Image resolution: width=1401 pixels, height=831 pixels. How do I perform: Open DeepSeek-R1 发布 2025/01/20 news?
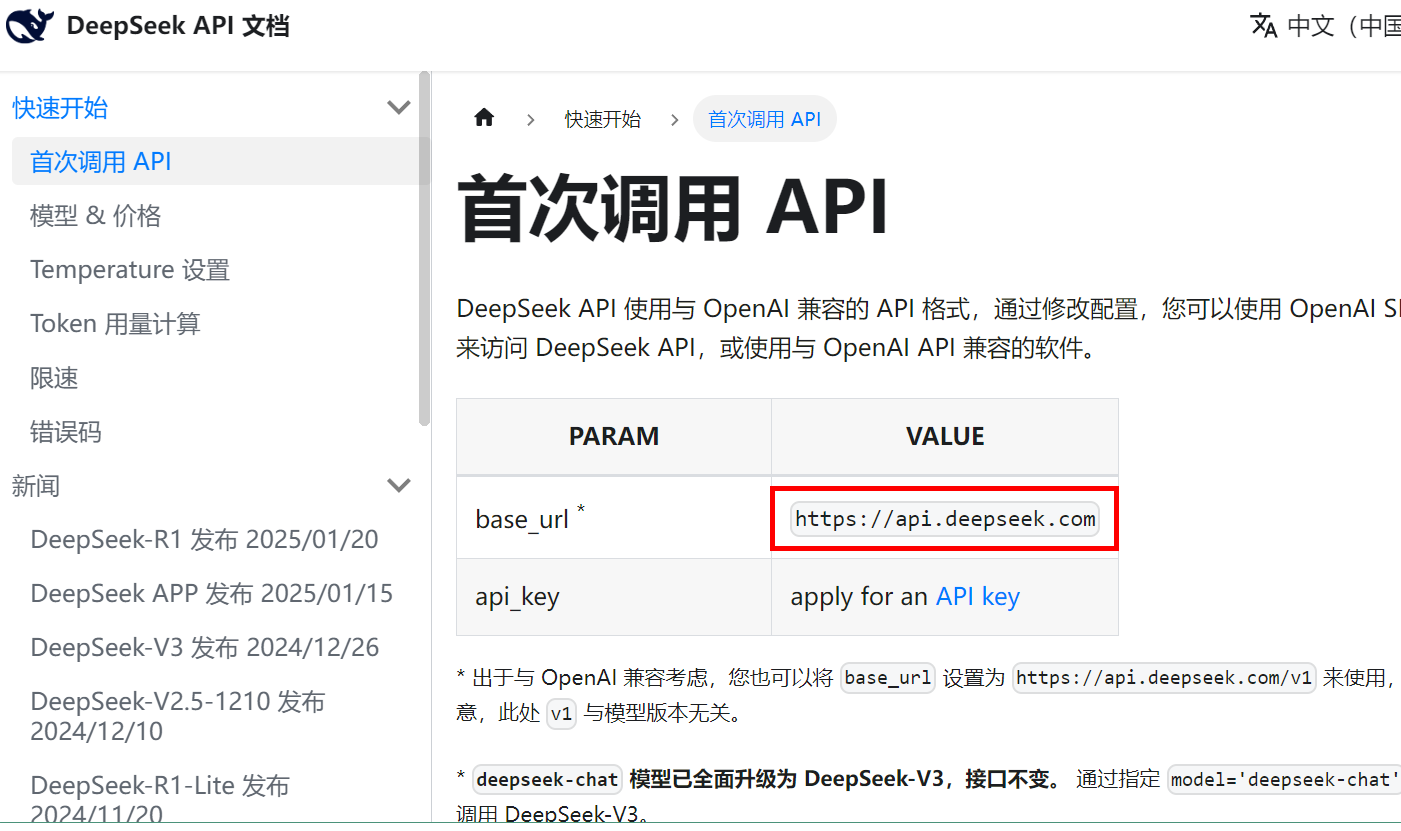204,540
